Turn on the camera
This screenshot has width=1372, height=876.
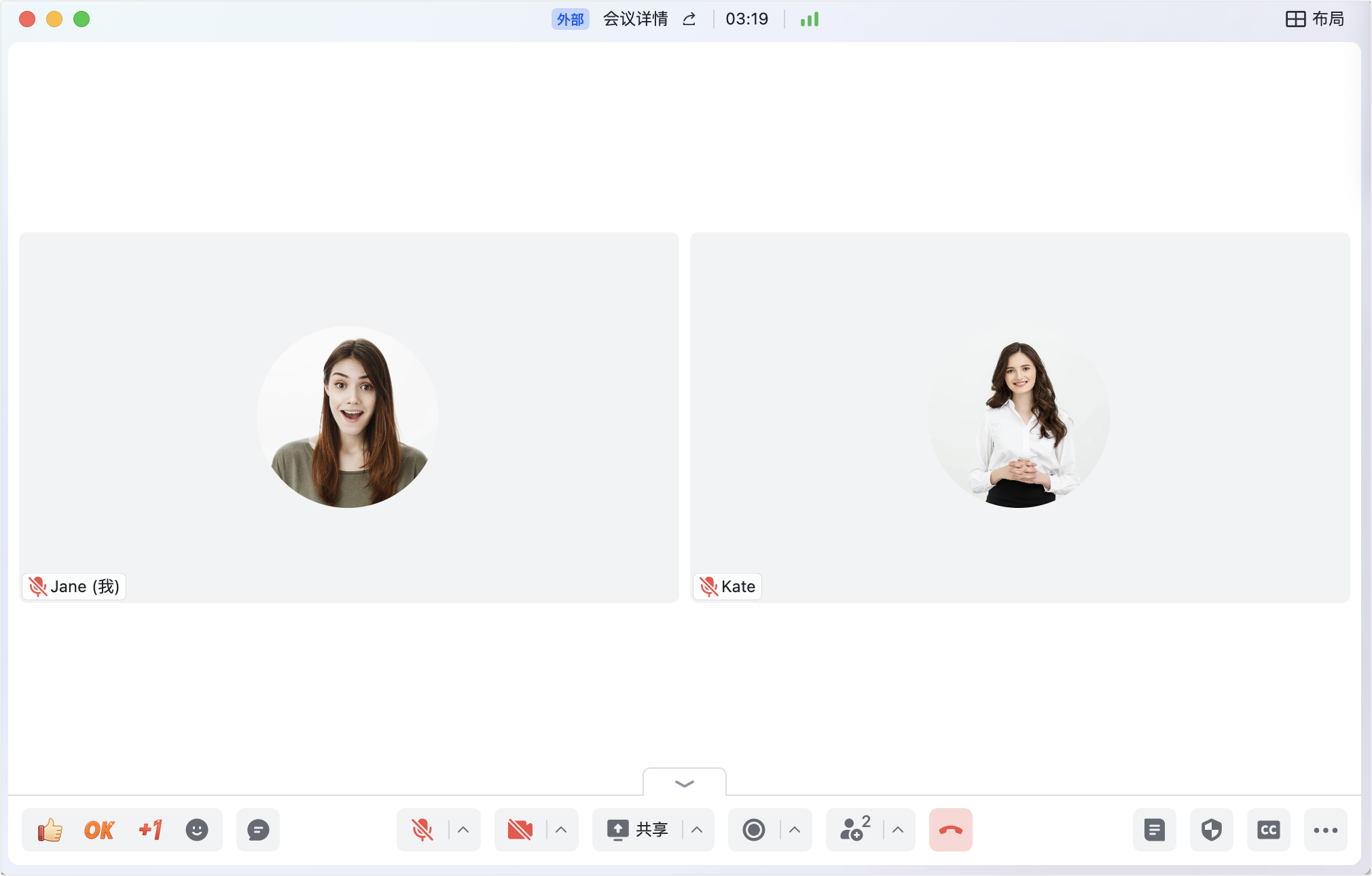pyautogui.click(x=520, y=830)
